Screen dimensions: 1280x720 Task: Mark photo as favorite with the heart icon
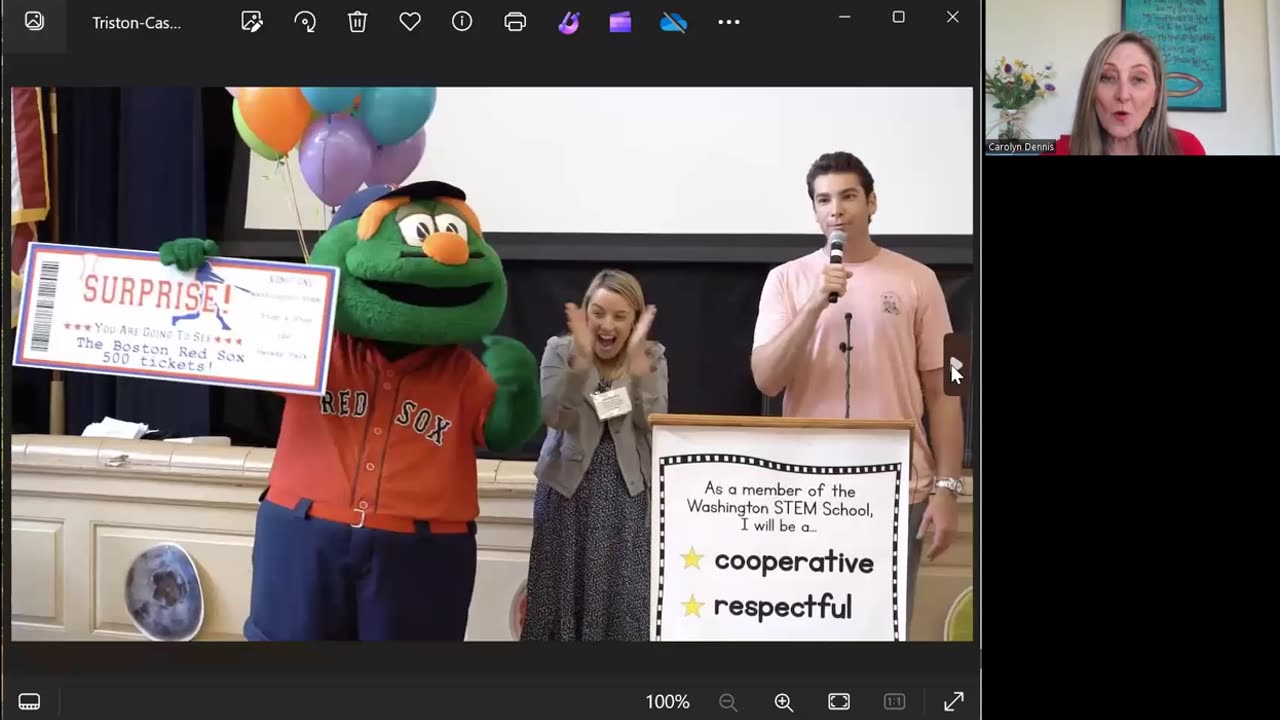point(410,21)
